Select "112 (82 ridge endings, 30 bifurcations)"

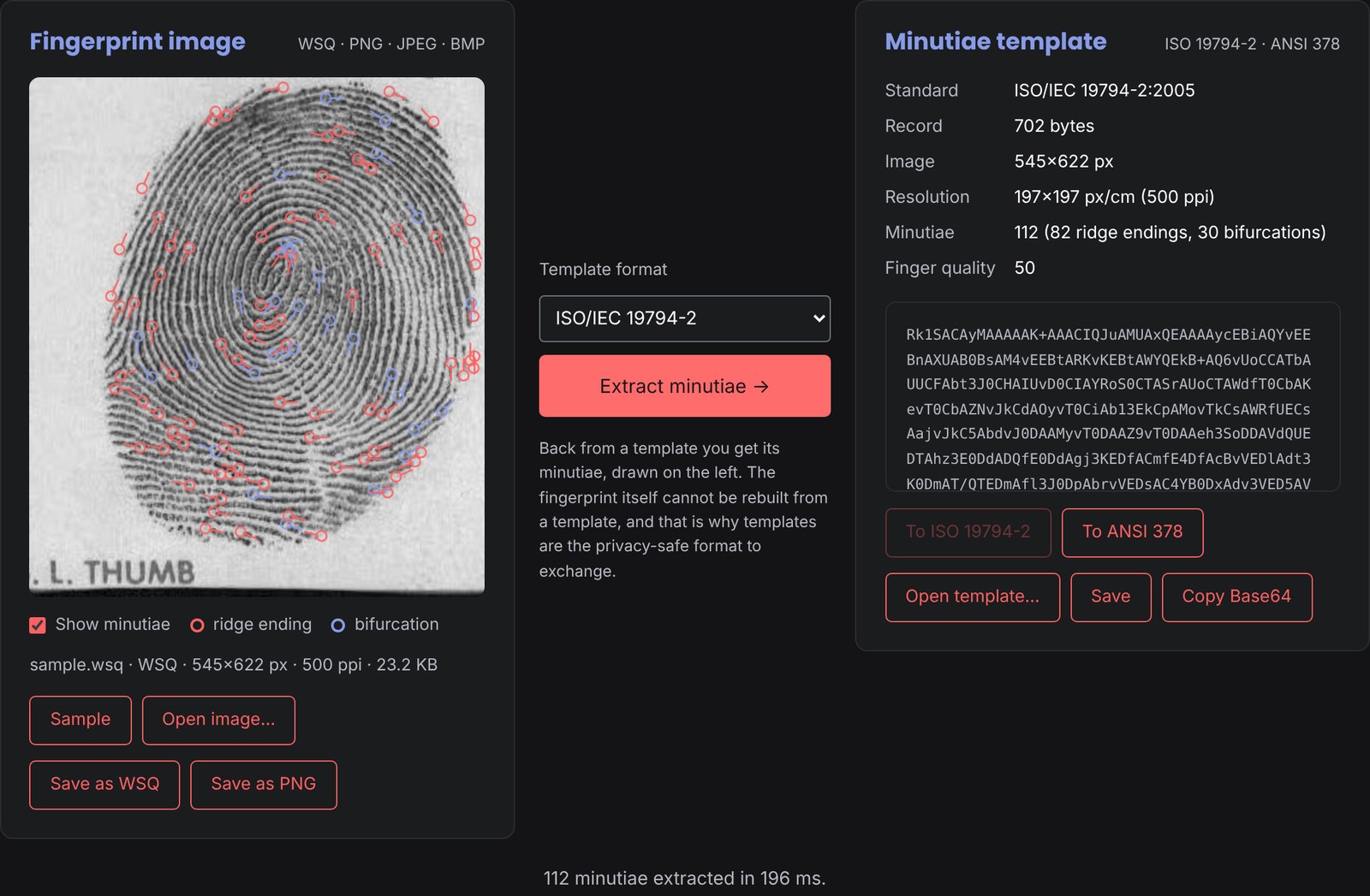pos(1170,233)
